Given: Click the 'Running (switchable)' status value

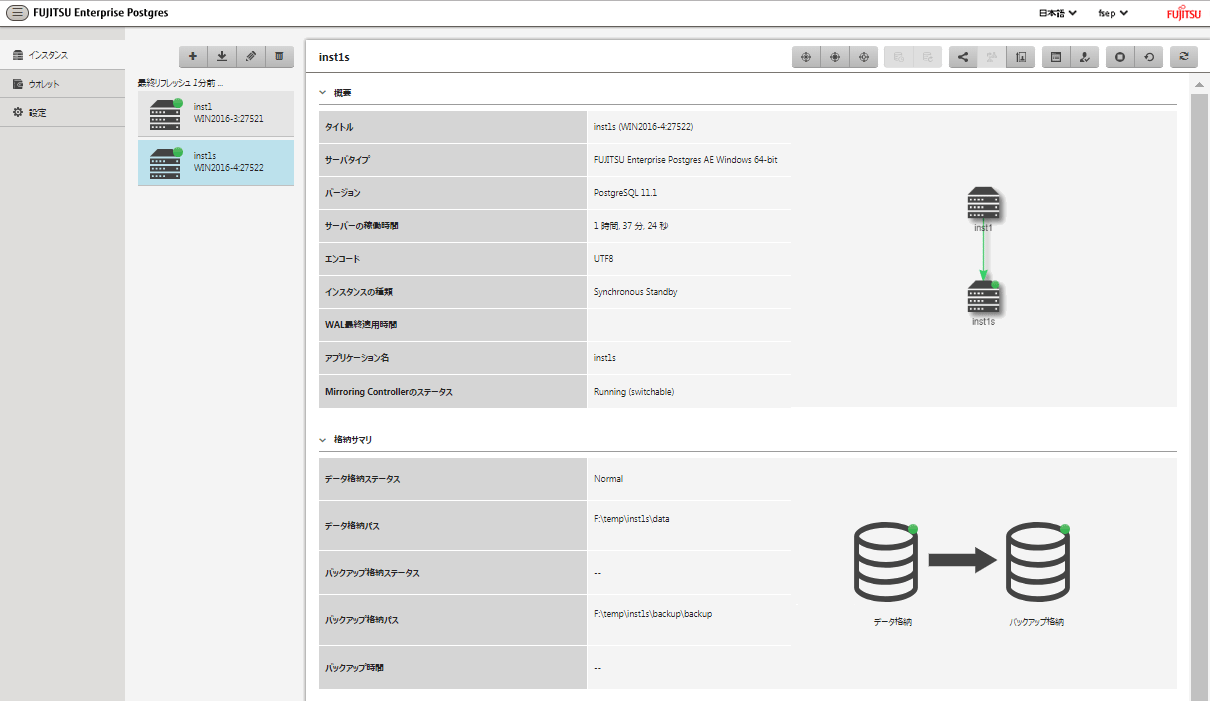Looking at the screenshot, I should 634,392.
